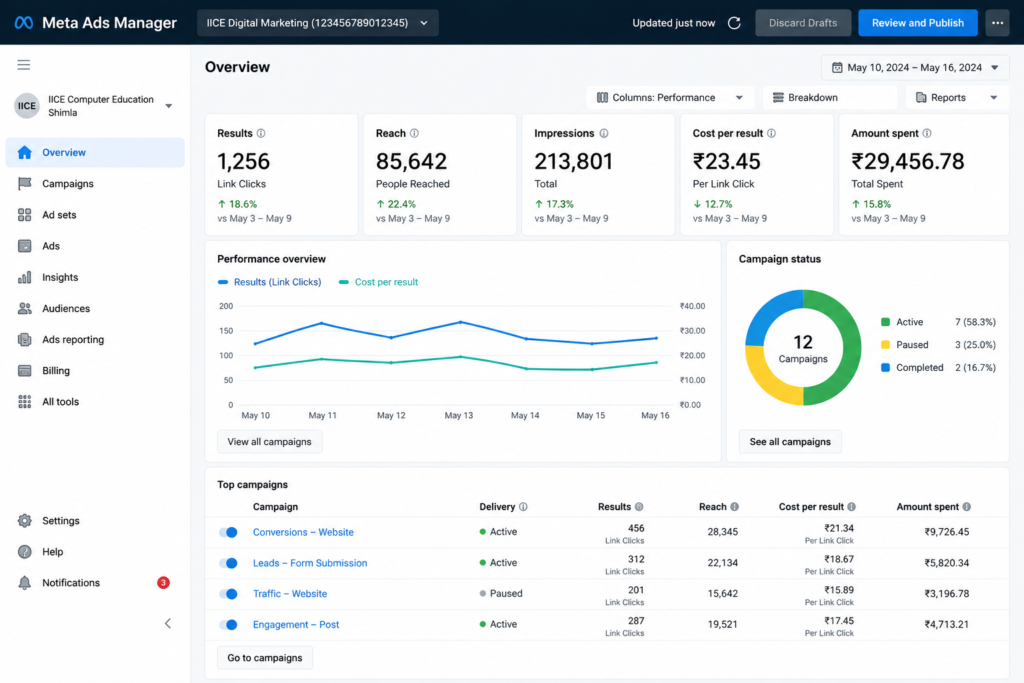Screen dimensions: 1024x683
Task: Click the info icon beside Cost per result card
Action: [771, 133]
